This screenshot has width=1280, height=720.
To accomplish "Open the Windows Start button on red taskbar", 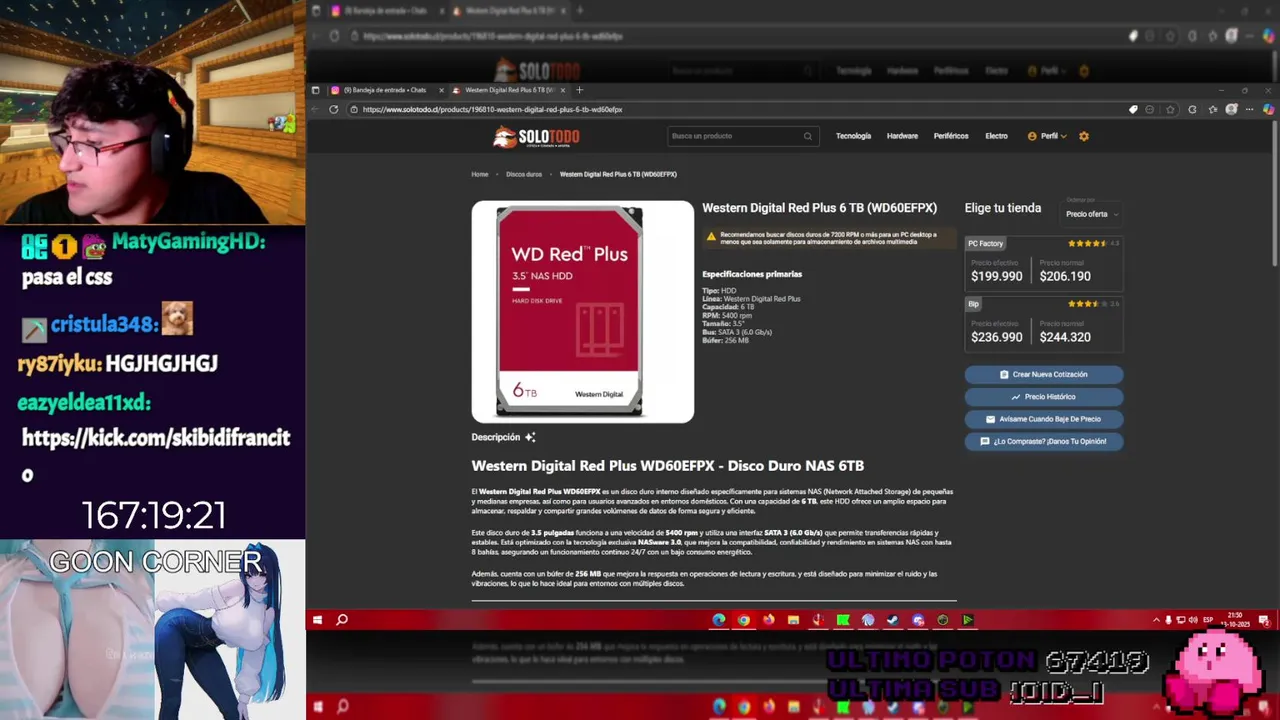I will click(x=317, y=620).
